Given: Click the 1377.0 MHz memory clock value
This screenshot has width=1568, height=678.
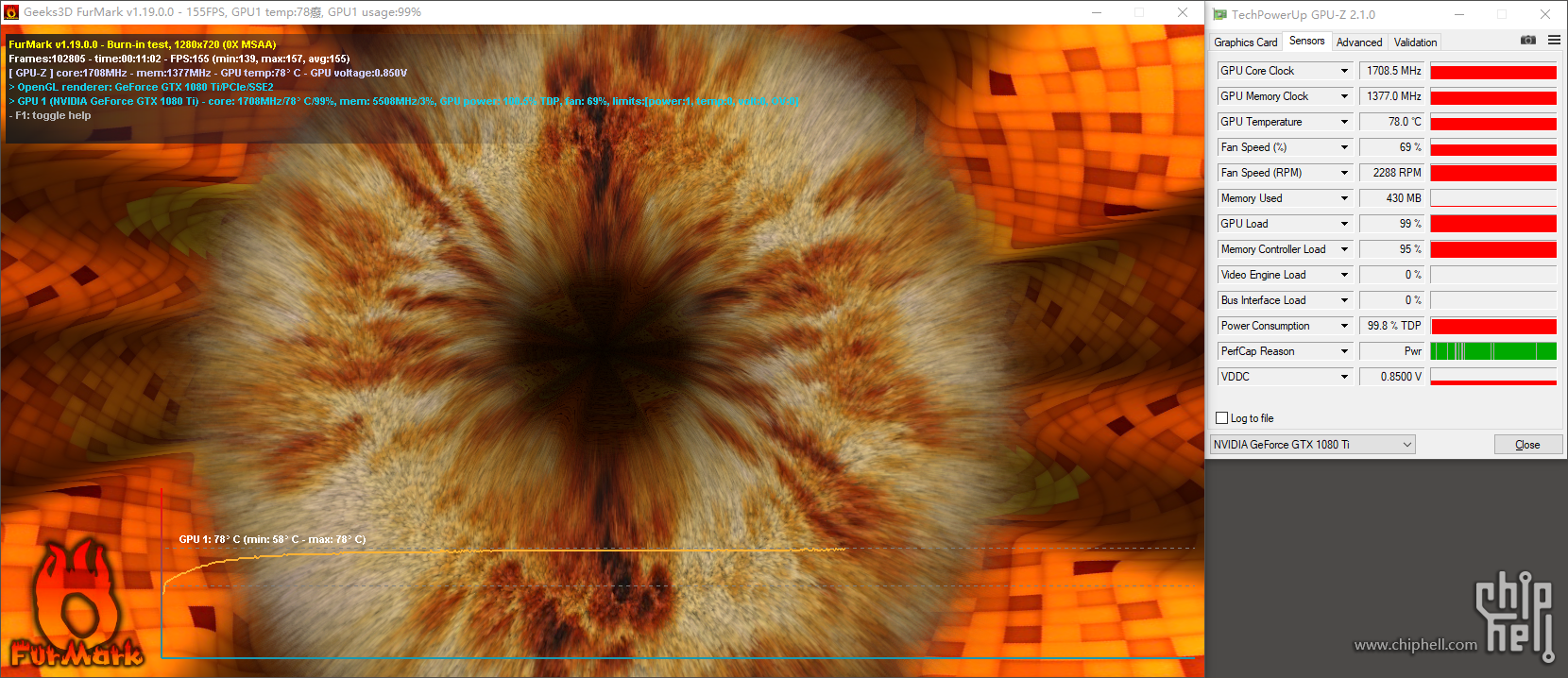Looking at the screenshot, I should click(1392, 96).
